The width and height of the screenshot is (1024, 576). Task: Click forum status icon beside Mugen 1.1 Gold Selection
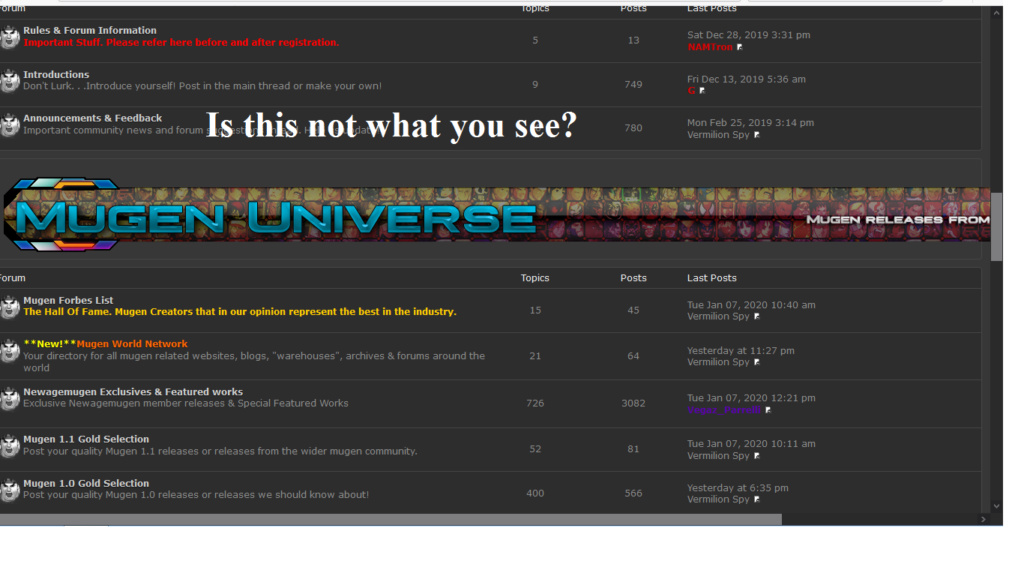[x=9, y=446]
